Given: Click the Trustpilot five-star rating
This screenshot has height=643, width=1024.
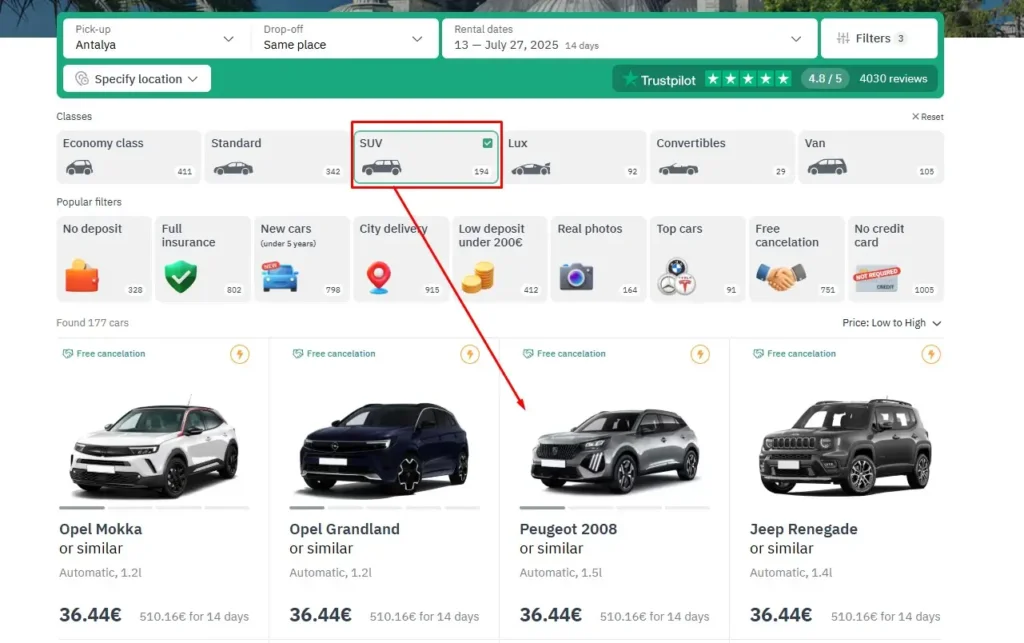Looking at the screenshot, I should point(748,79).
